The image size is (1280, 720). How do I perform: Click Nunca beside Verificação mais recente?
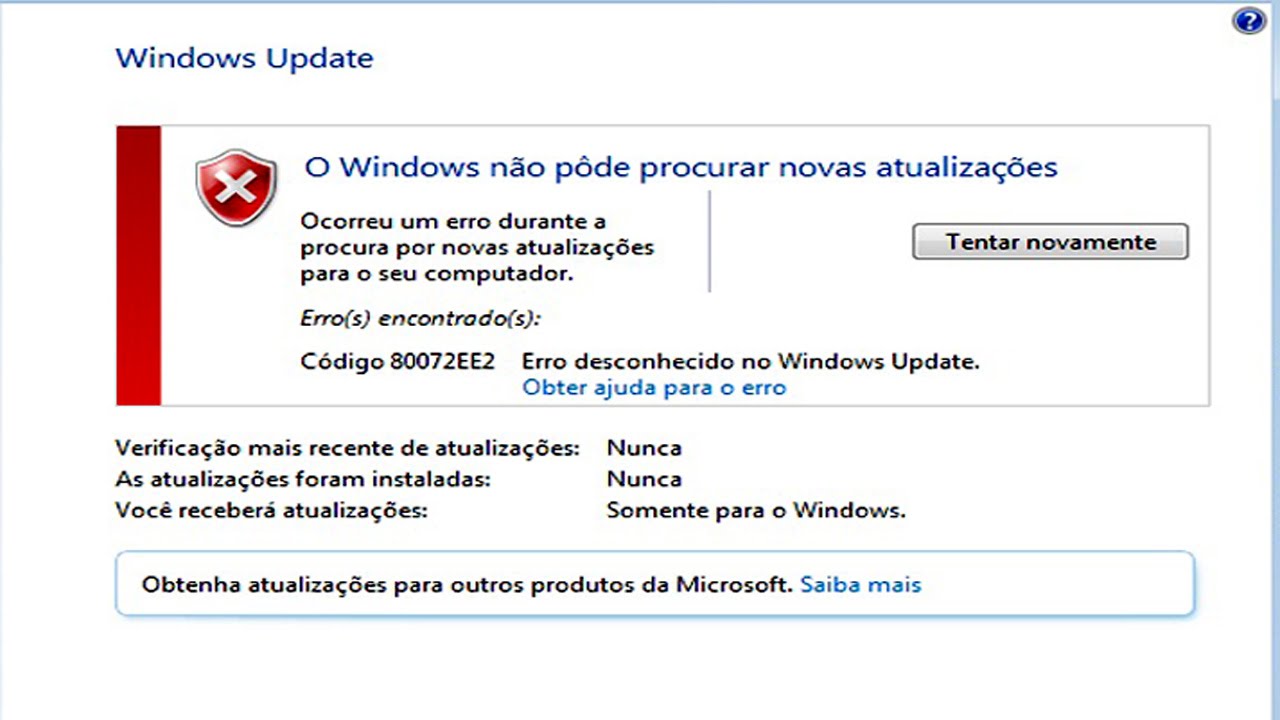[x=644, y=448]
